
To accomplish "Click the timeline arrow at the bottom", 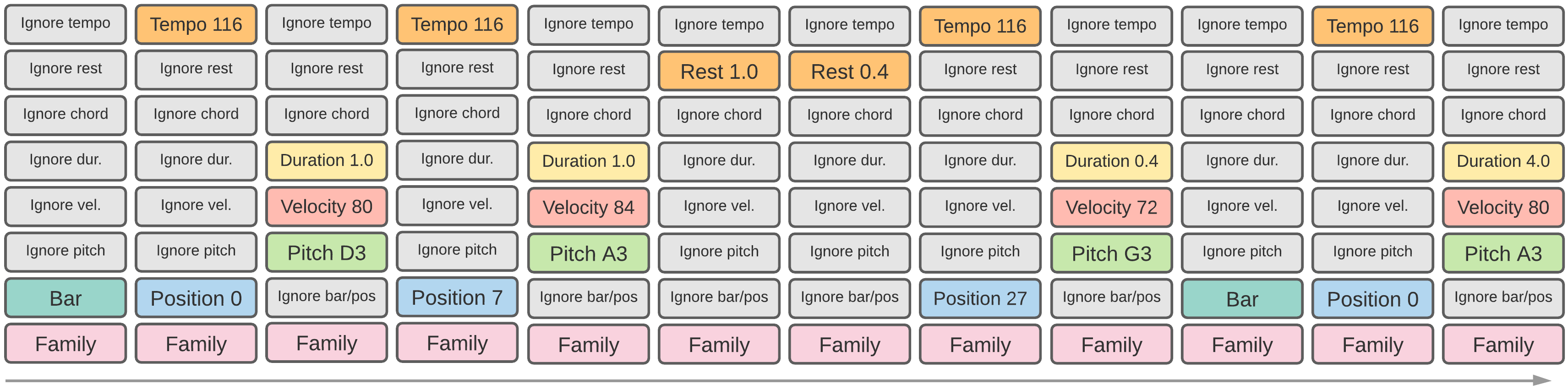I will (x=779, y=381).
